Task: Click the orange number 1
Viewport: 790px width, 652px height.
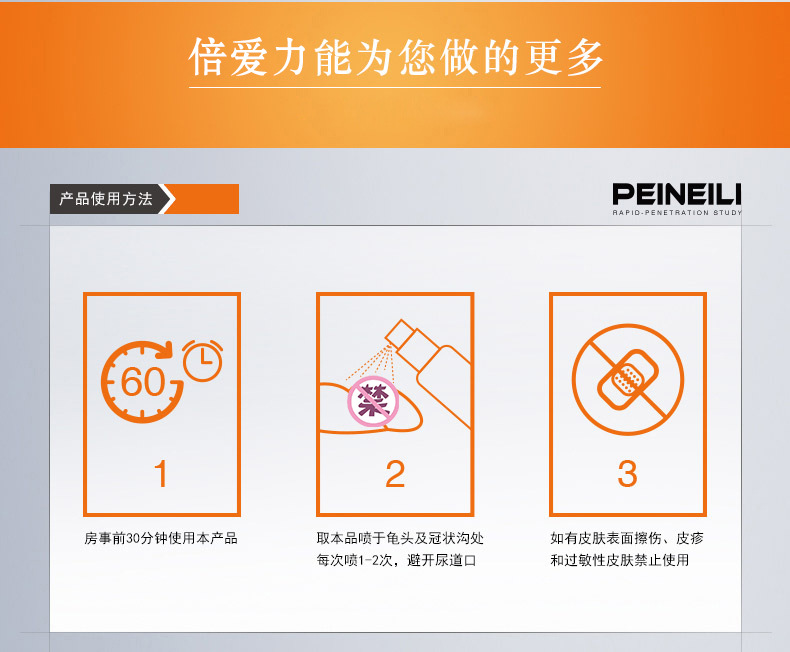Action: pos(161,474)
